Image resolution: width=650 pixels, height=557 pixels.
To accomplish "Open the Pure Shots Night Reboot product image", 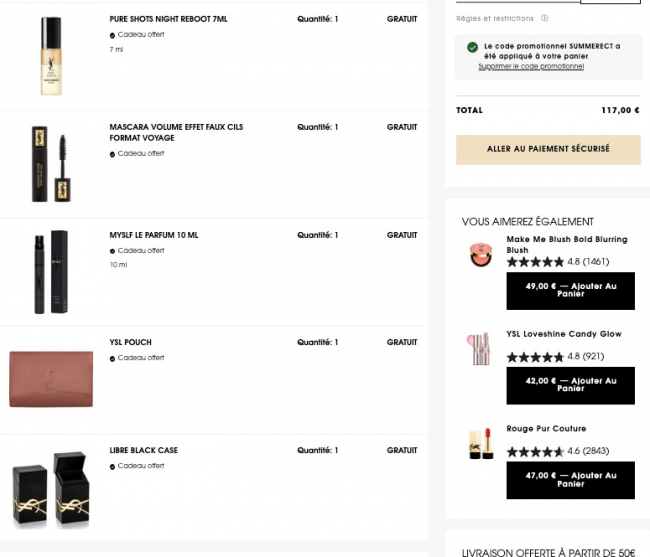I will coord(51,56).
